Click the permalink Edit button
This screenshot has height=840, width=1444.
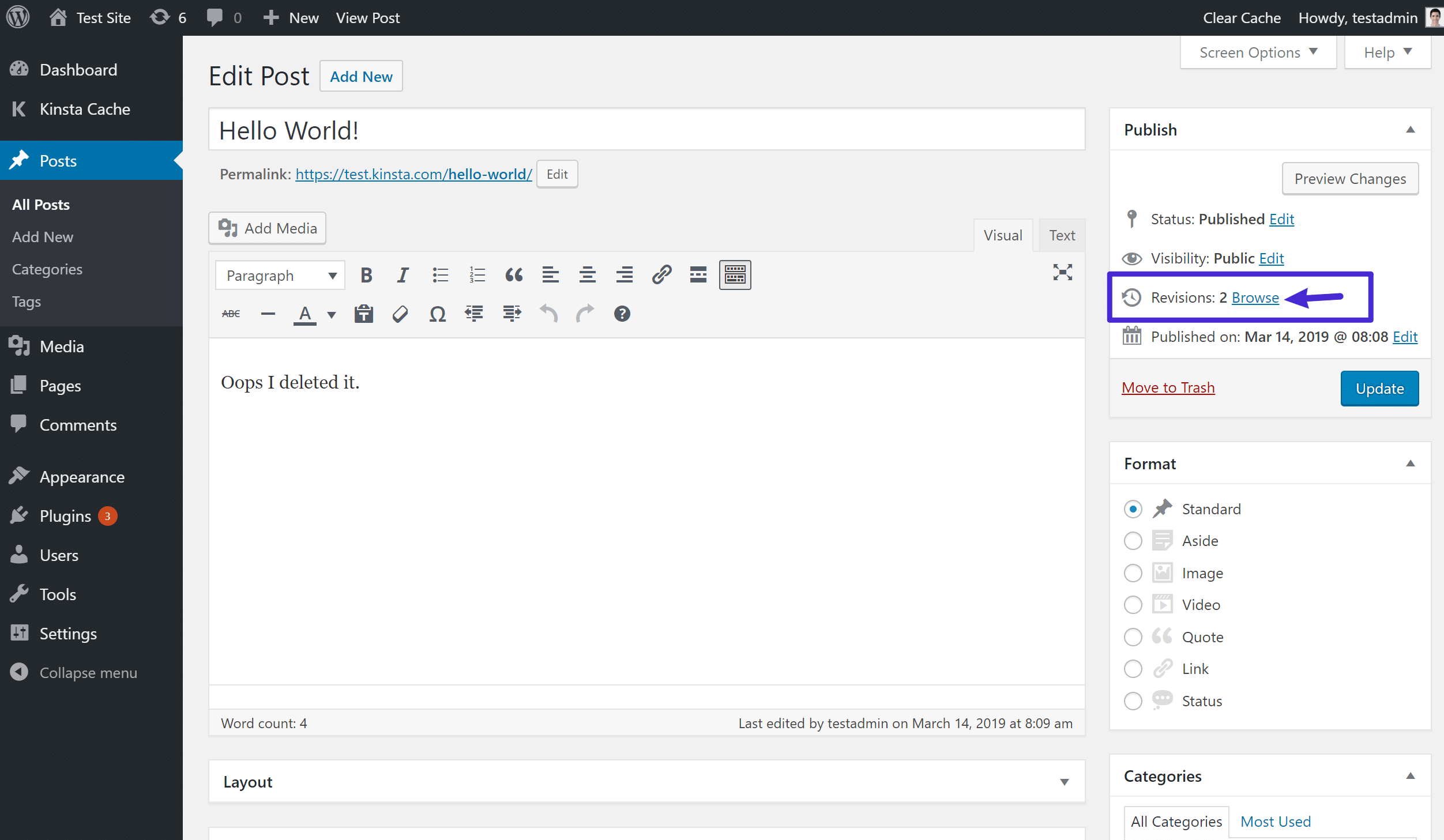coord(557,174)
